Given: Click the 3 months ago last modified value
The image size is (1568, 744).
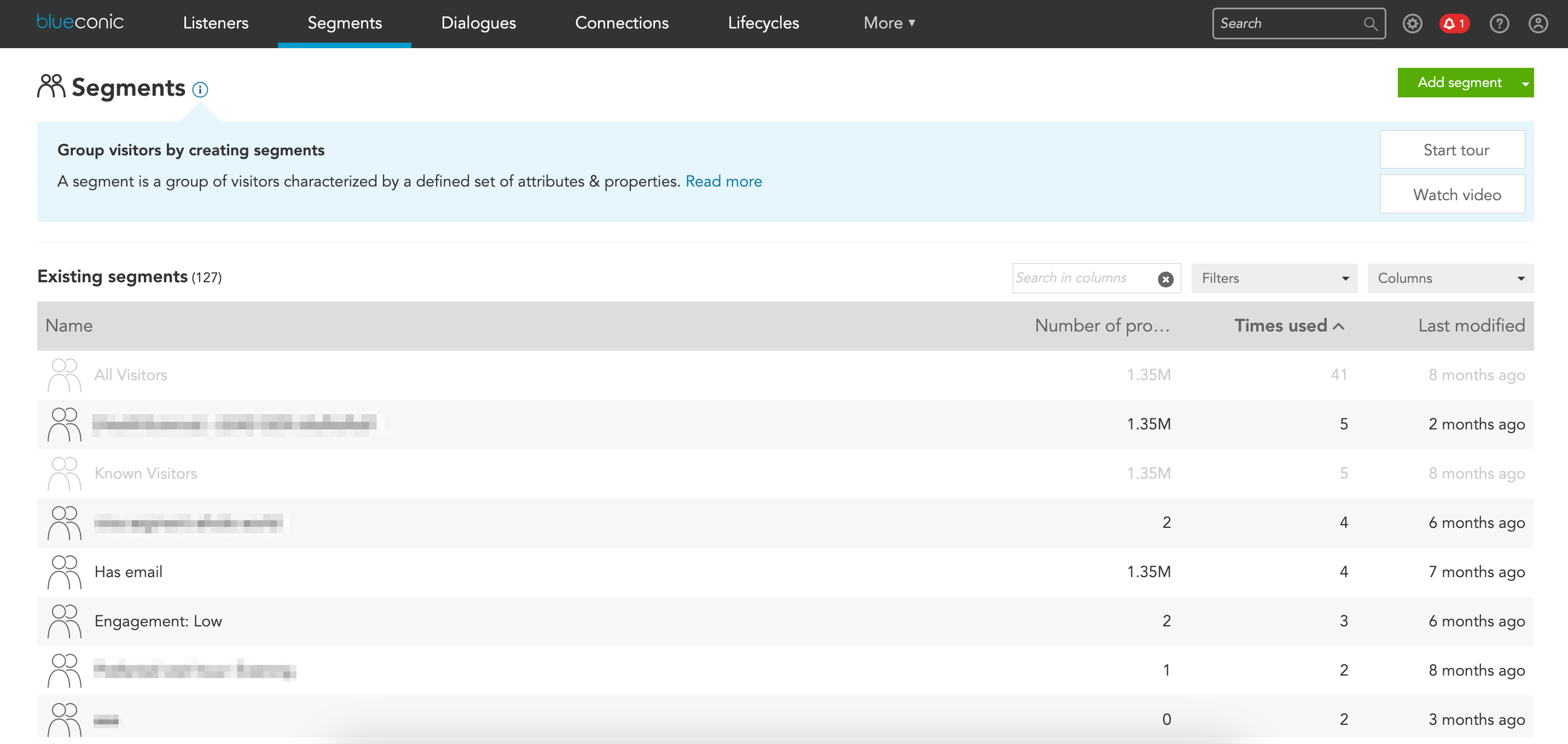Looking at the screenshot, I should click(1476, 720).
